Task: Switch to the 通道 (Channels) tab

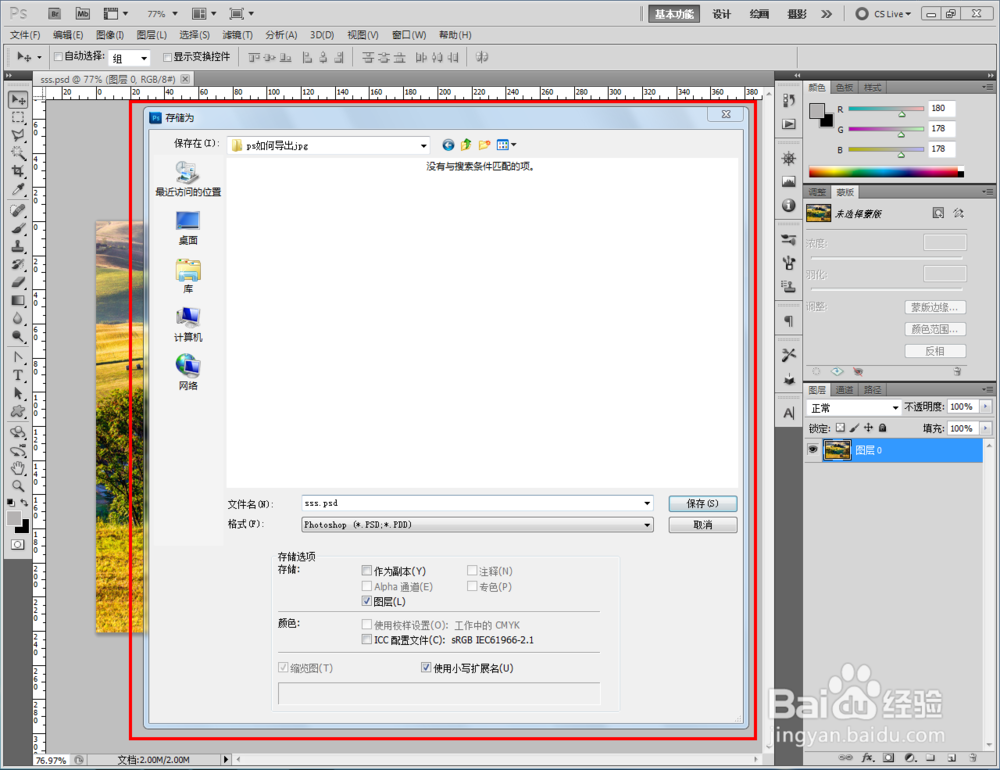Action: coord(844,389)
